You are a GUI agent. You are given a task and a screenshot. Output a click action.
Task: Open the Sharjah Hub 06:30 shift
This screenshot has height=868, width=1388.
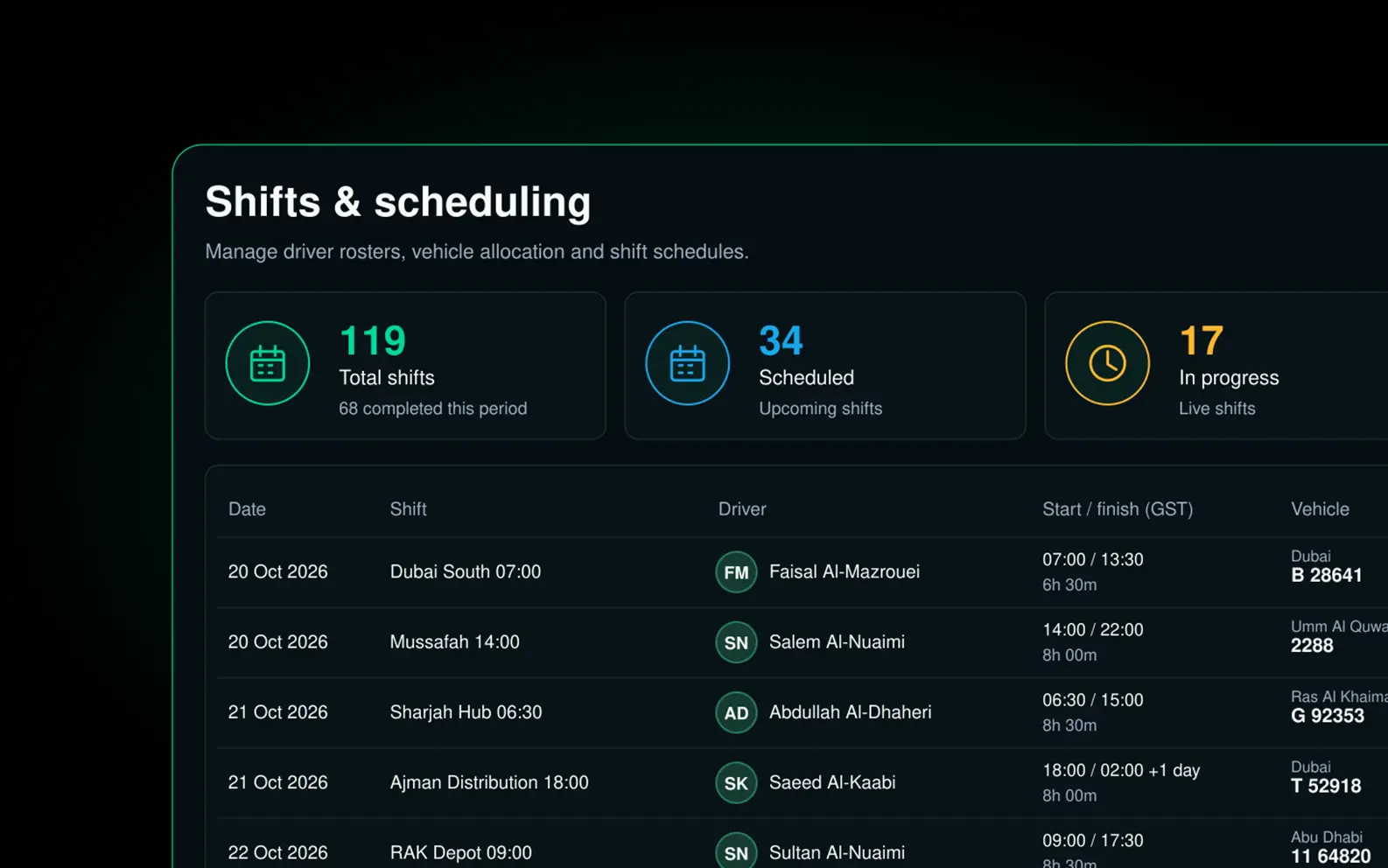(x=466, y=712)
